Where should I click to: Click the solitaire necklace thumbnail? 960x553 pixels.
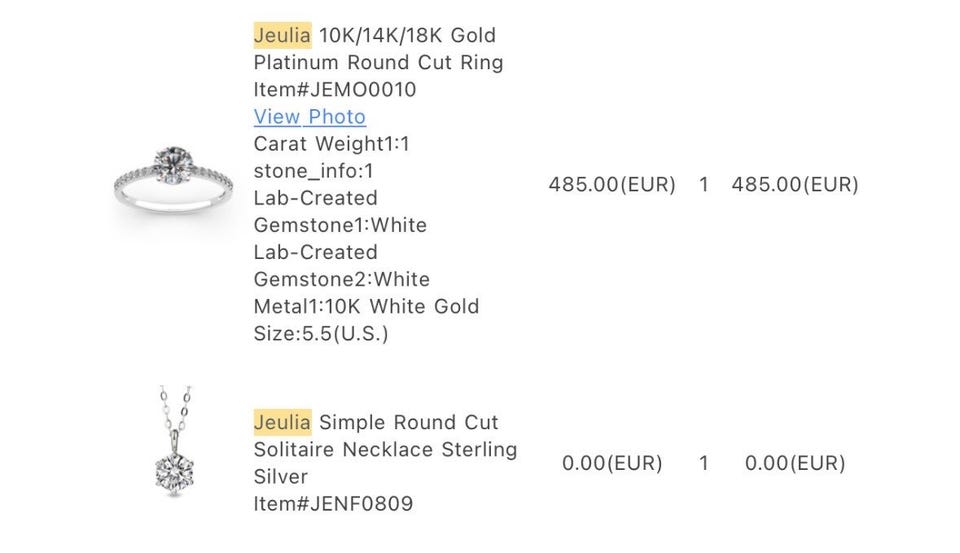tap(175, 440)
